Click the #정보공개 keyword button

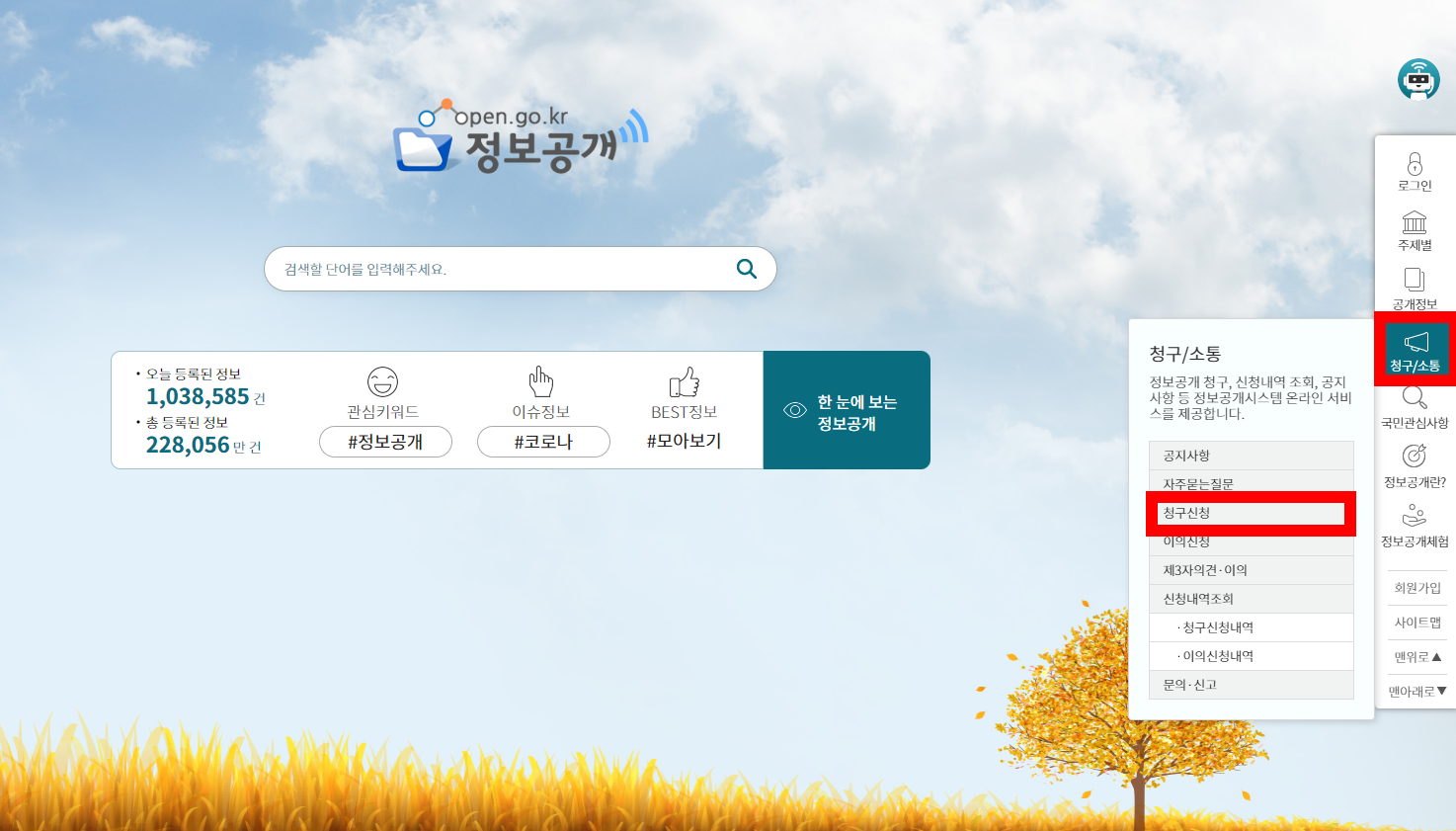[x=385, y=442]
